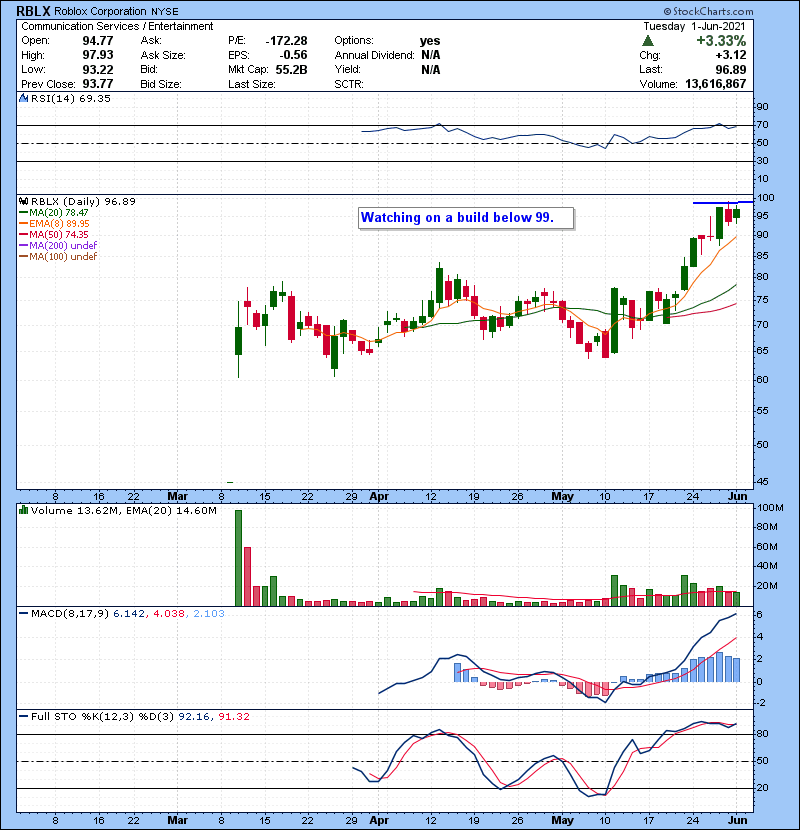
Task: Select the MA(100) undef legend entry
Action: [x=58, y=257]
